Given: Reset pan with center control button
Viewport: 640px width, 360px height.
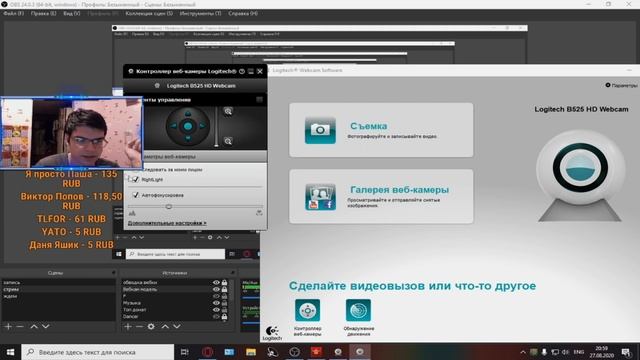Looking at the screenshot, I should coord(188,127).
